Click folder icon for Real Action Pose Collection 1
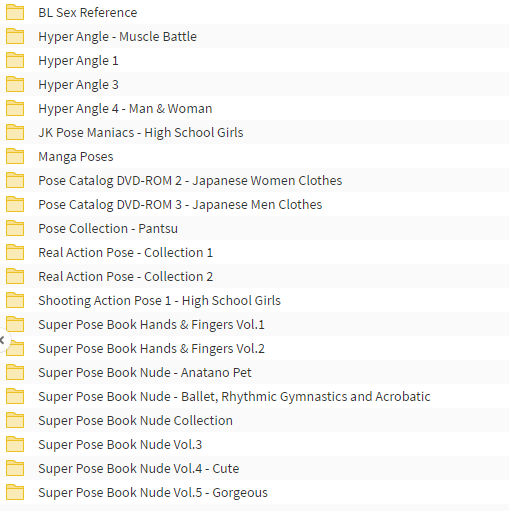 tap(15, 252)
